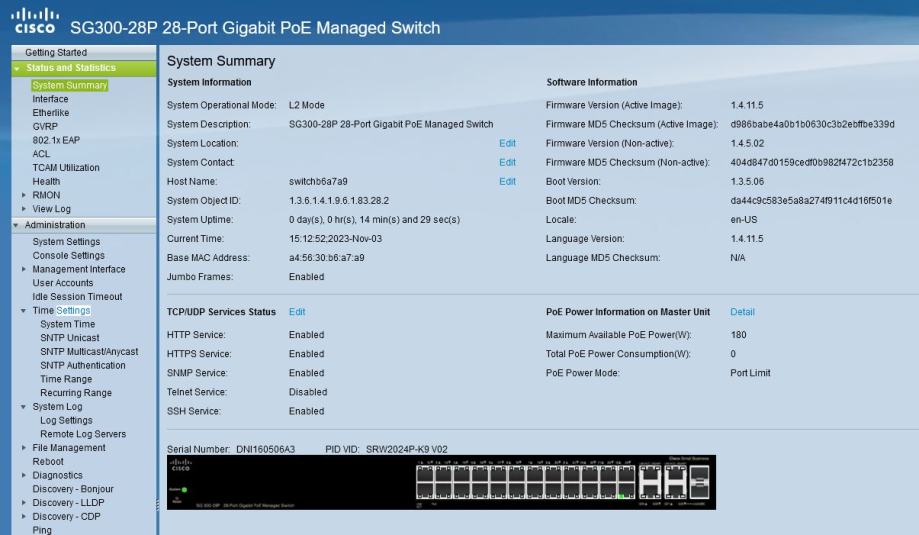The image size is (919, 535).
Task: Select Reboot in the Administration menu
Action: click(x=48, y=462)
